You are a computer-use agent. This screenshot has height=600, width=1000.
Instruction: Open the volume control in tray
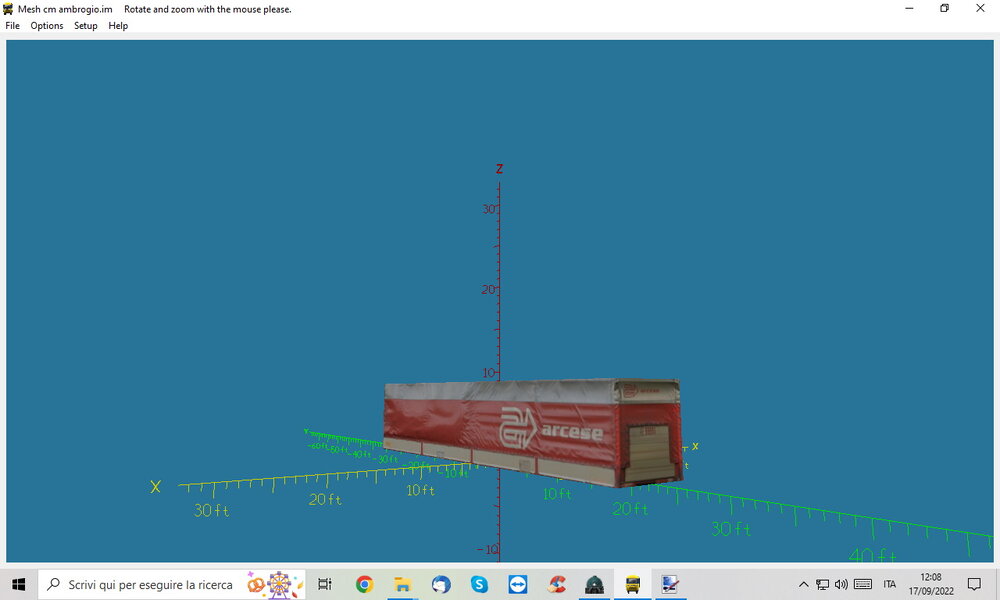[x=842, y=584]
